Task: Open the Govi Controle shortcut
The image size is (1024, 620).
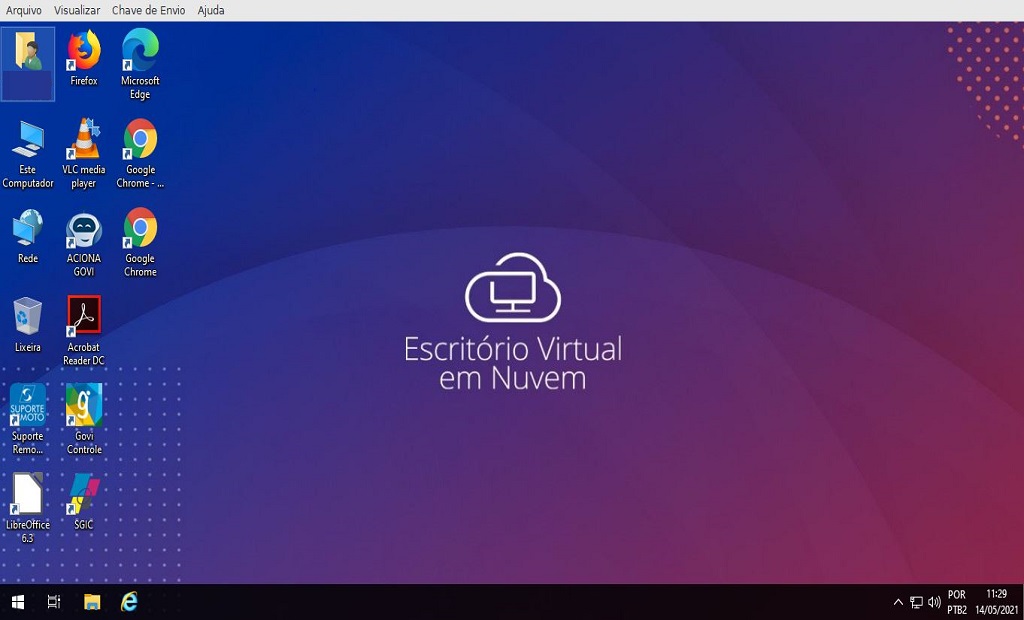Action: click(84, 405)
